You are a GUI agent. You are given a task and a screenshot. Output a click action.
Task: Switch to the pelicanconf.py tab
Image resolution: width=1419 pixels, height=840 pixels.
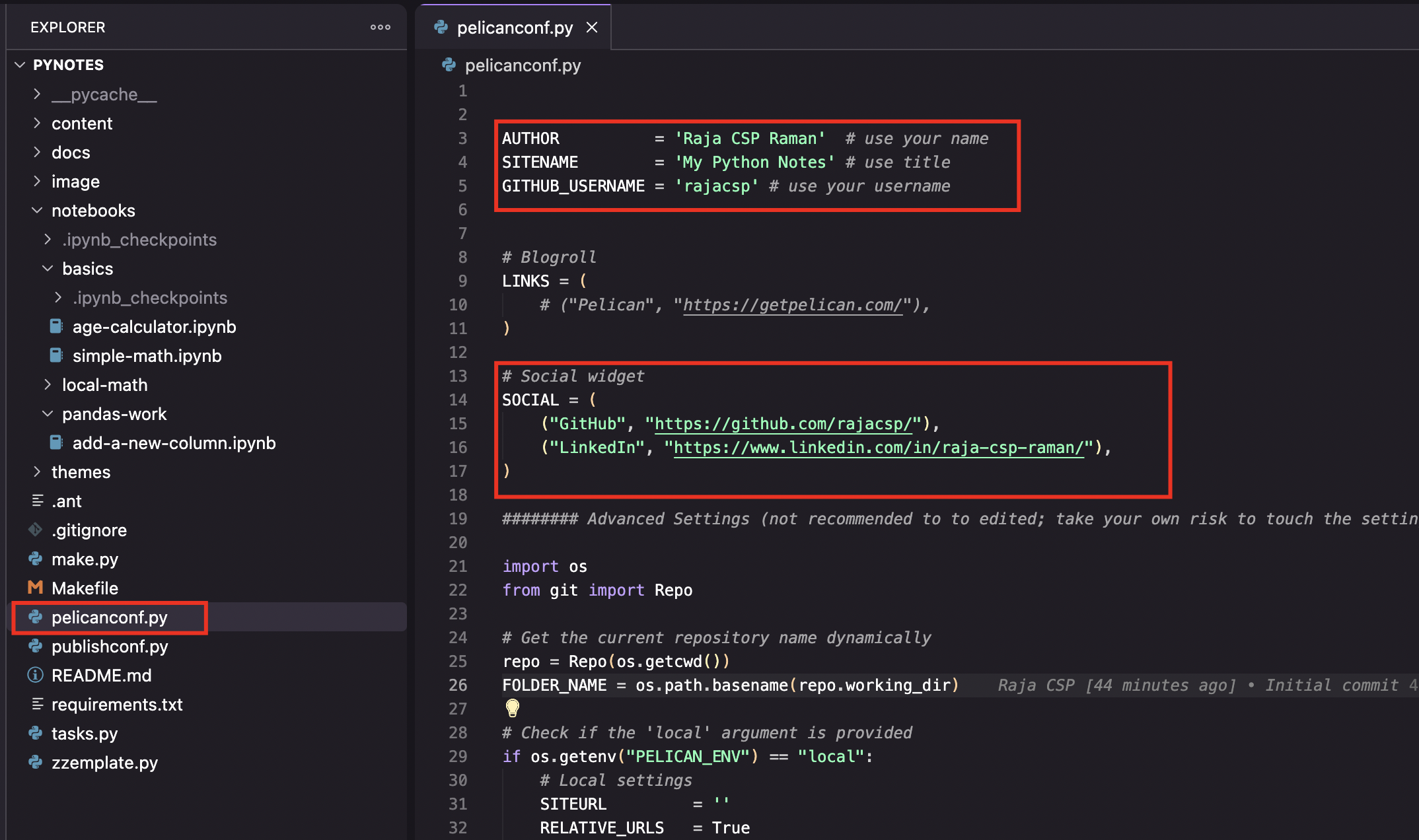click(514, 28)
